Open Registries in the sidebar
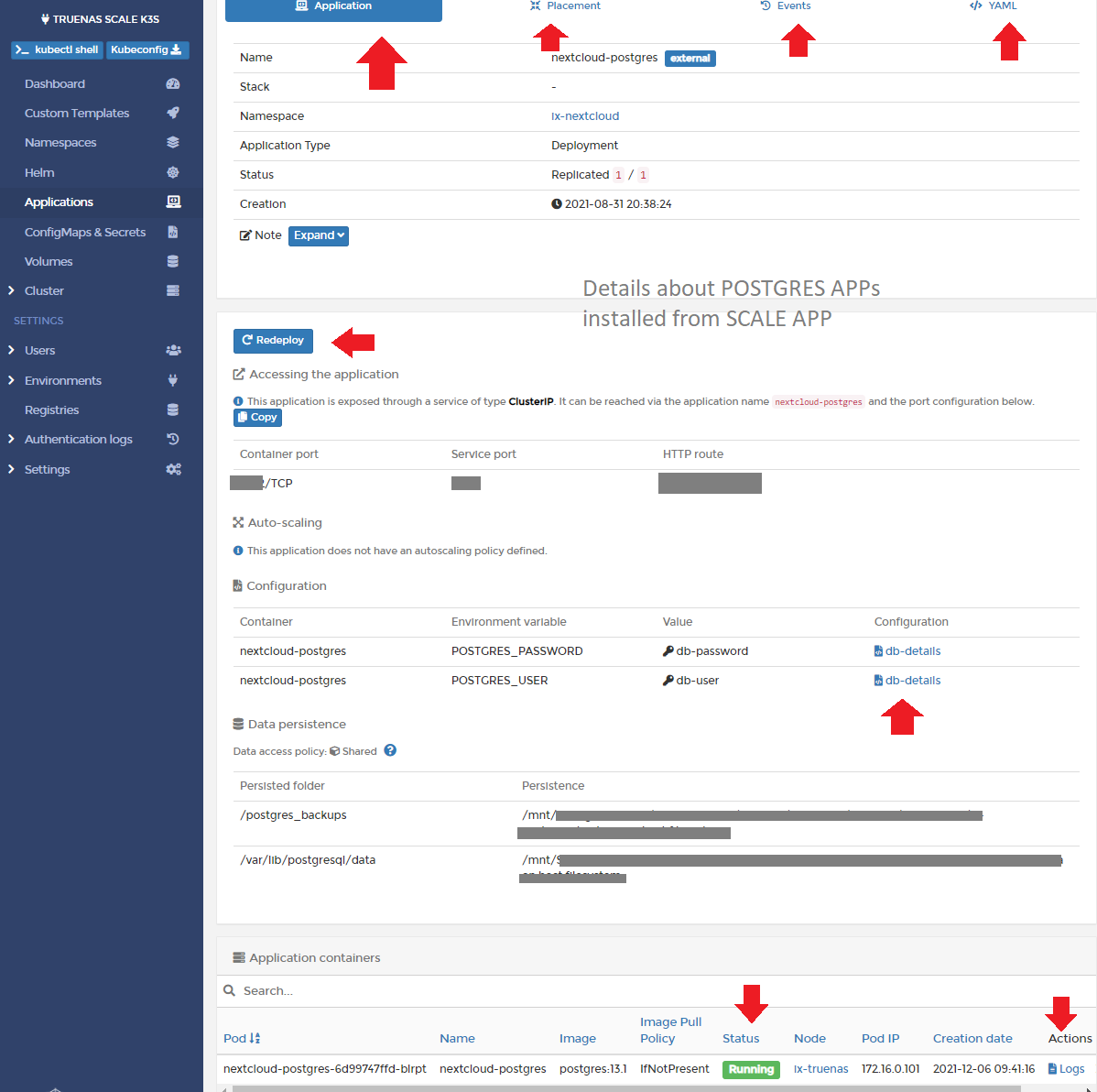This screenshot has height=1092, width=1097. tap(52, 409)
